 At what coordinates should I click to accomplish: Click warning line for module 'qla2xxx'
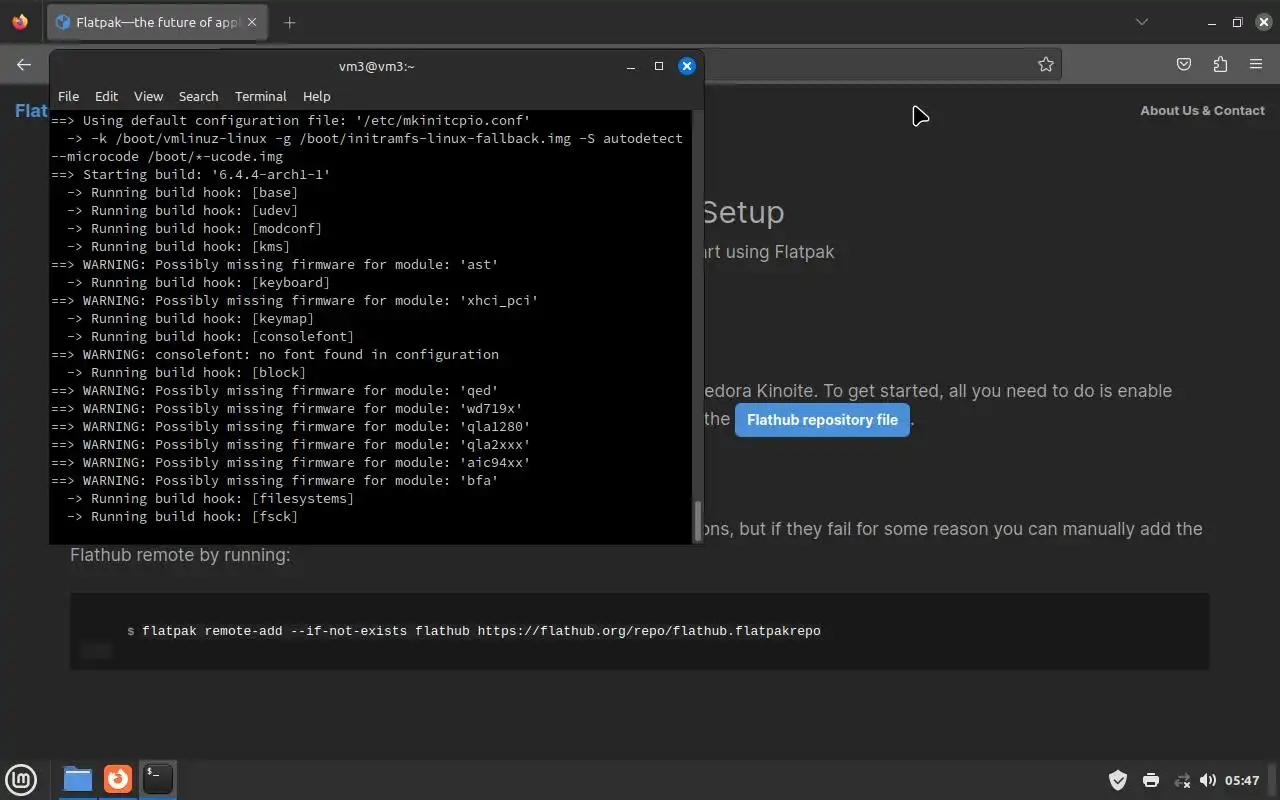point(291,444)
